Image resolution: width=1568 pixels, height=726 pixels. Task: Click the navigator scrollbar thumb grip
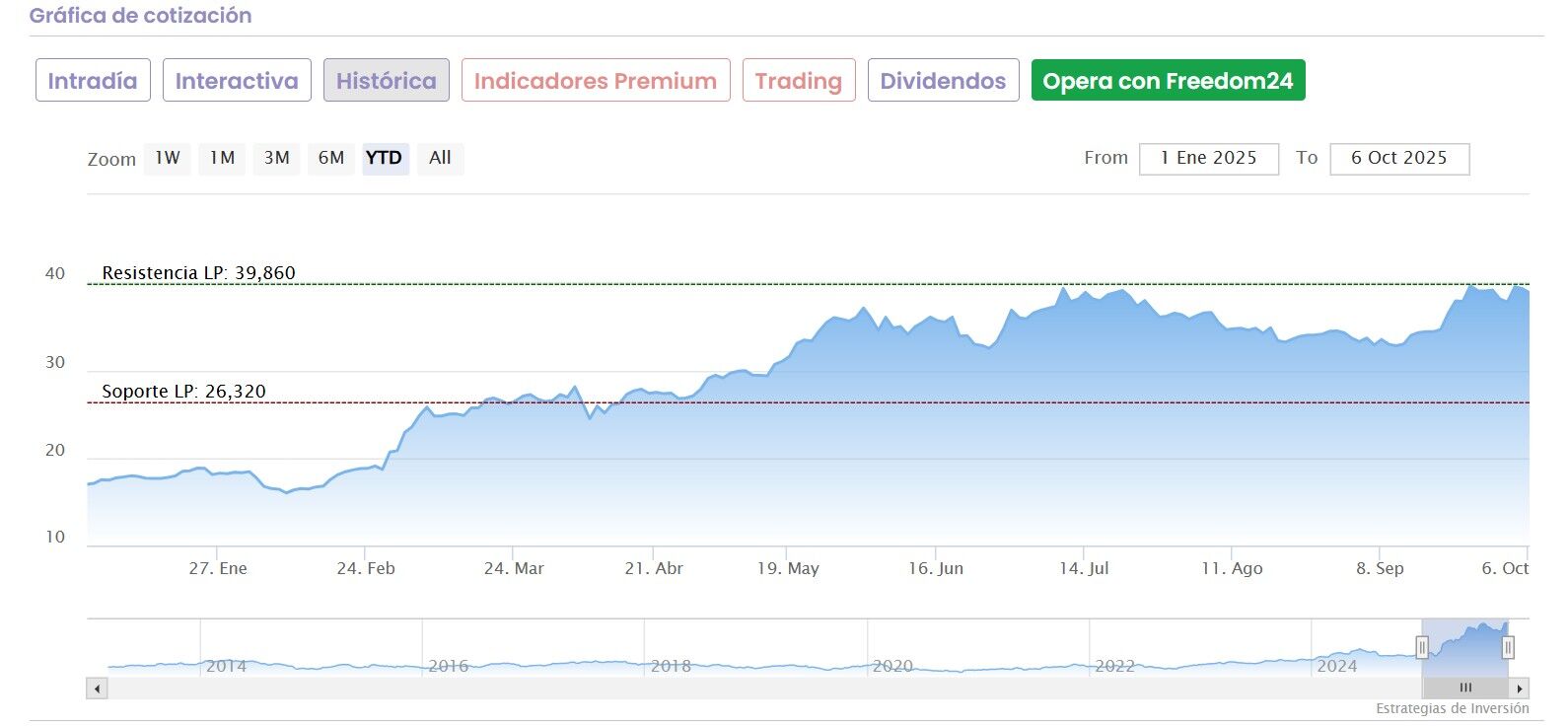1465,689
